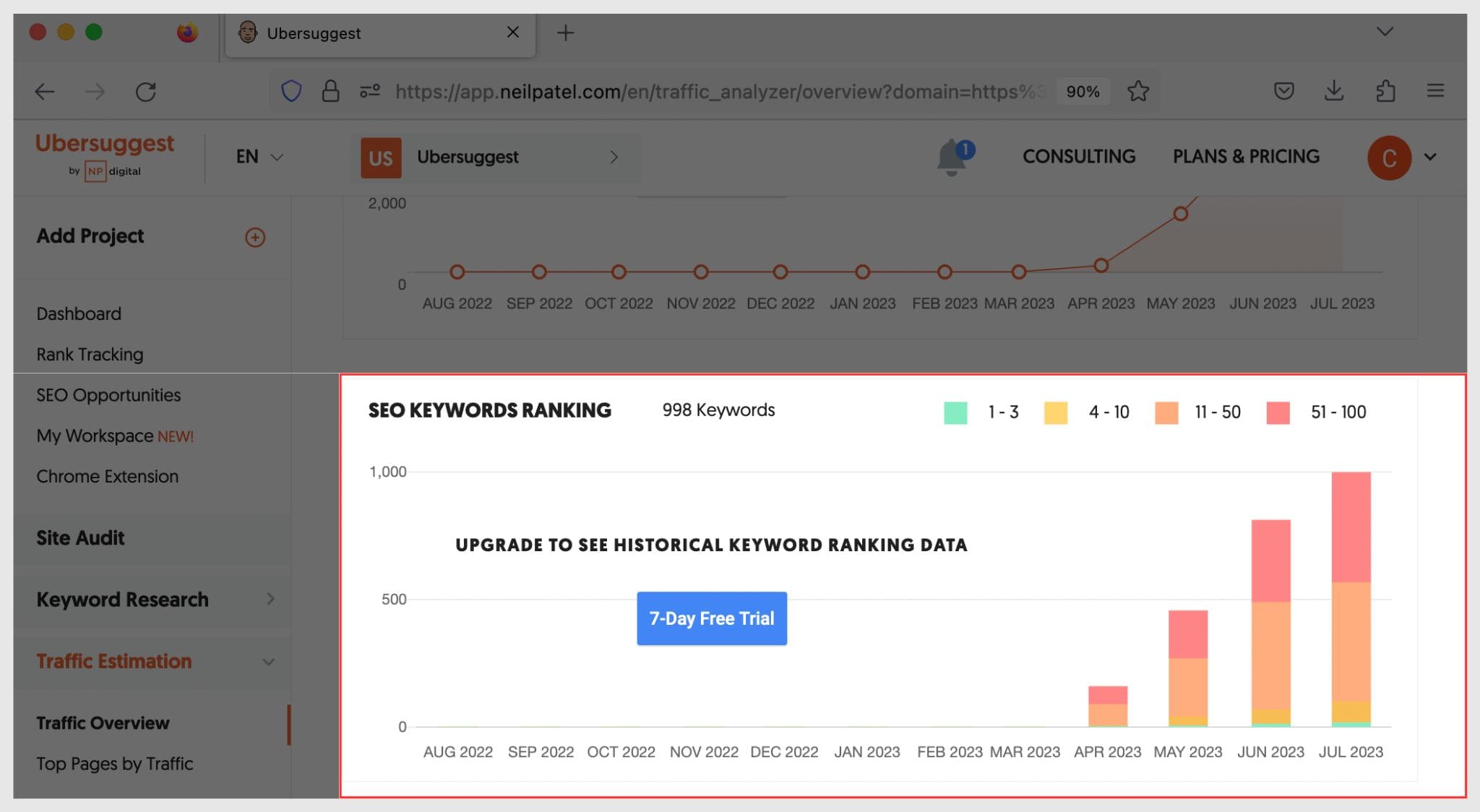Click the 998 Keywords count text
Viewport: 1480px width, 812px height.
(x=718, y=410)
